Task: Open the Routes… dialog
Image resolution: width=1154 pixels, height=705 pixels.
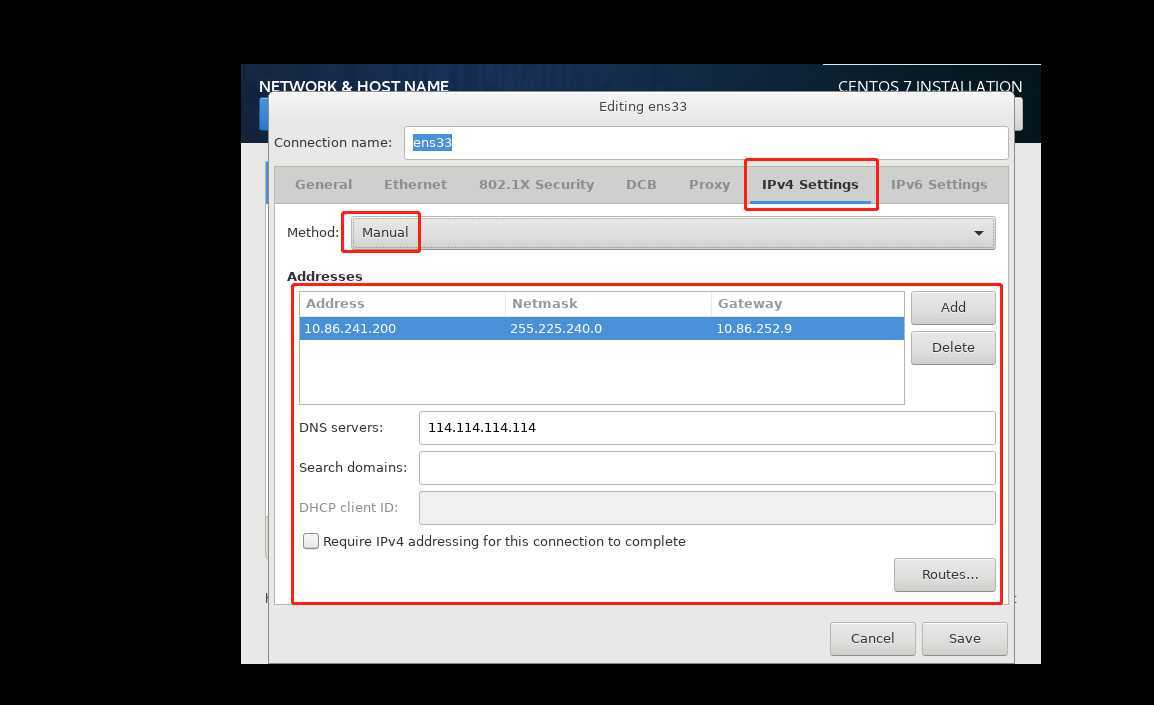Action: point(944,575)
